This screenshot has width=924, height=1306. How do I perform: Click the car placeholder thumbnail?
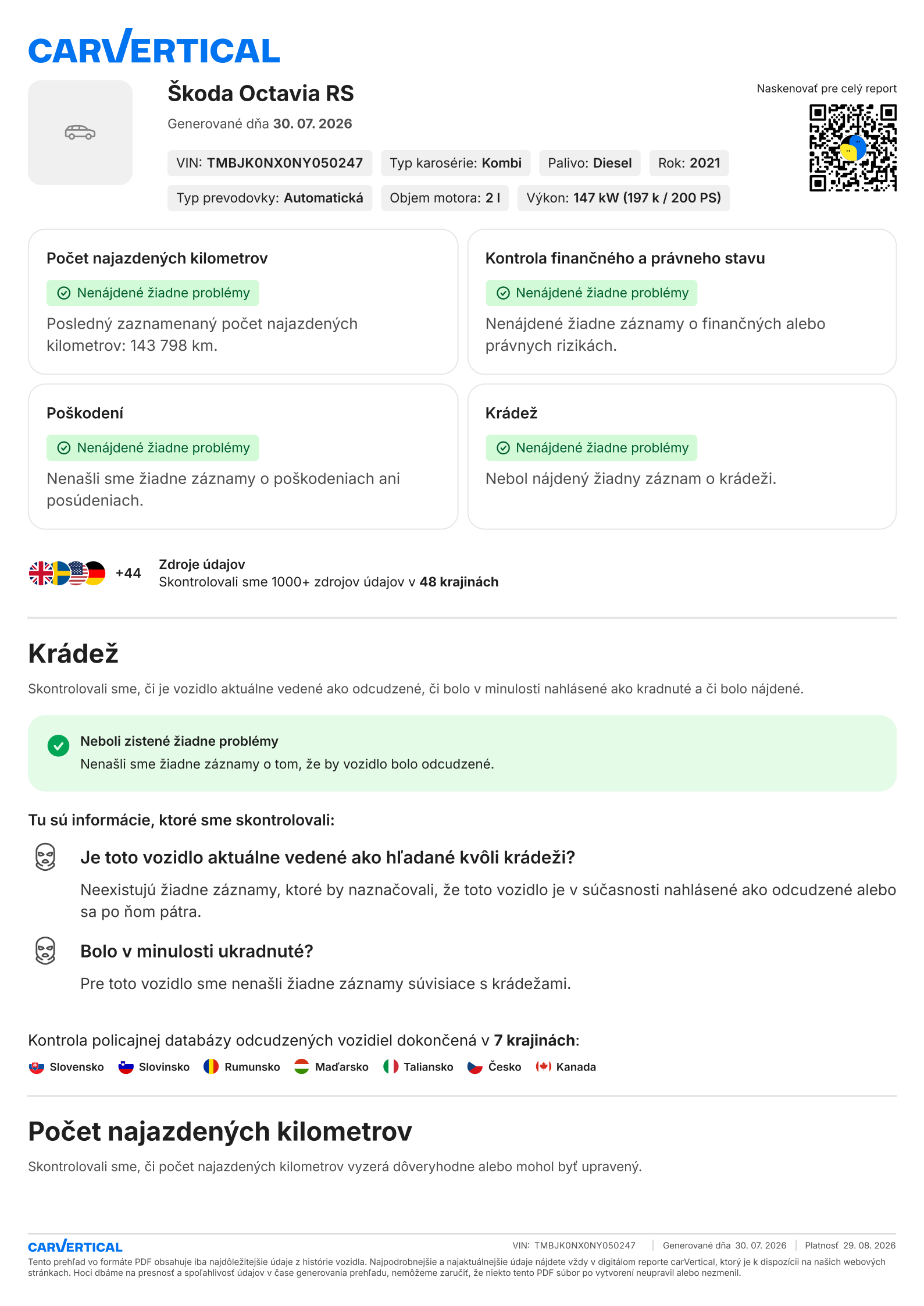point(80,133)
